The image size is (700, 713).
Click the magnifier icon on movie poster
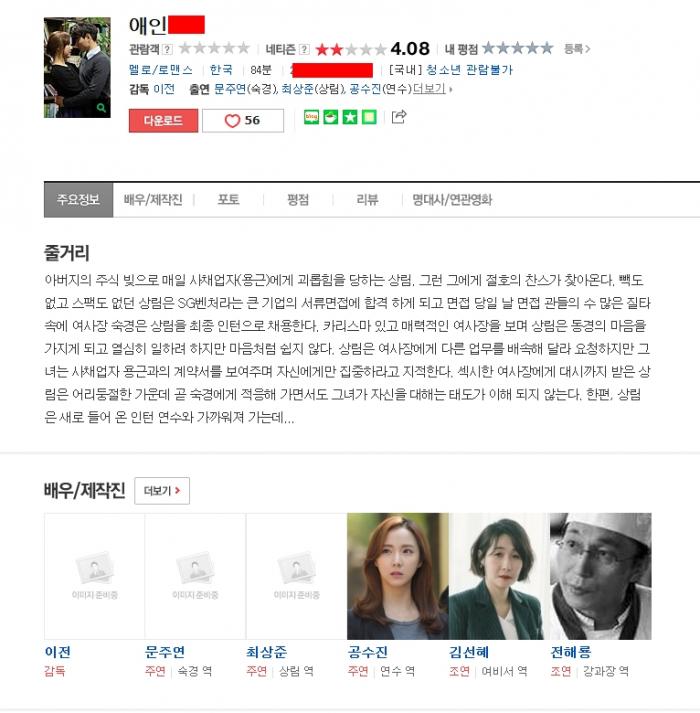point(101,108)
